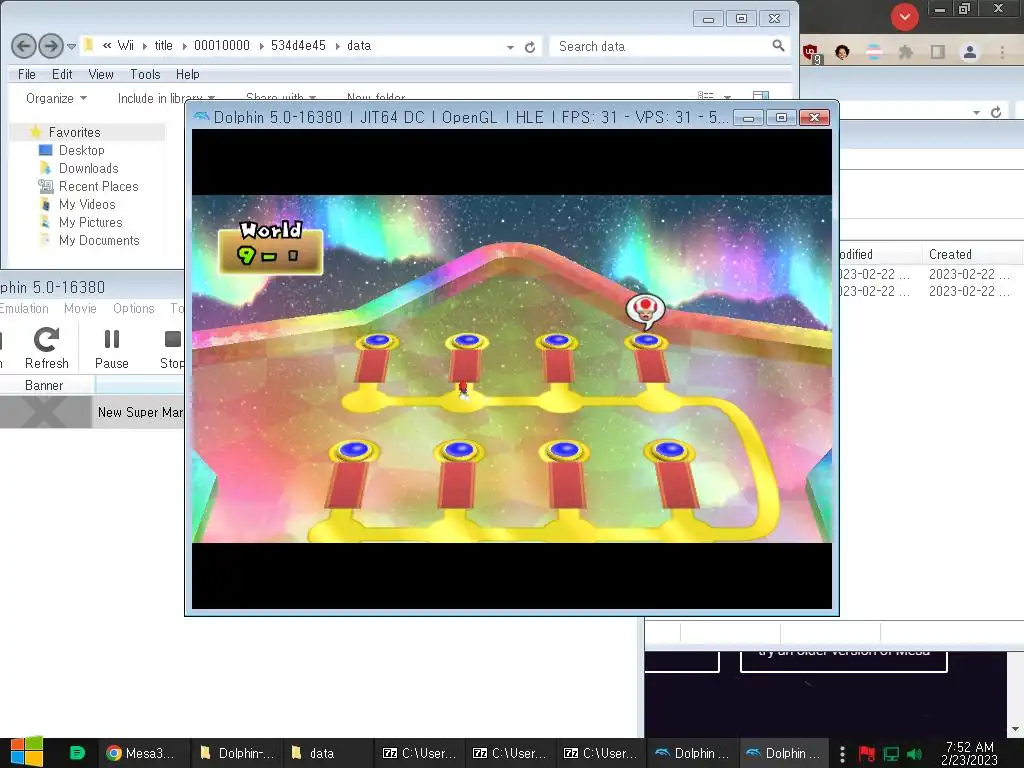Open Include in library dropdown

(166, 99)
